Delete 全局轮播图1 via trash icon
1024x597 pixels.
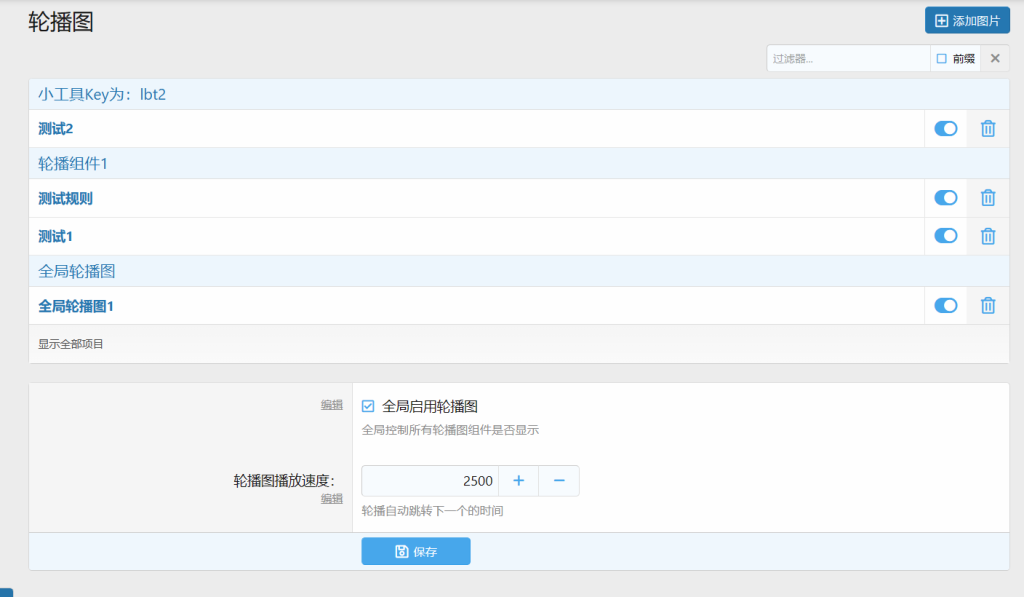[x=987, y=306]
